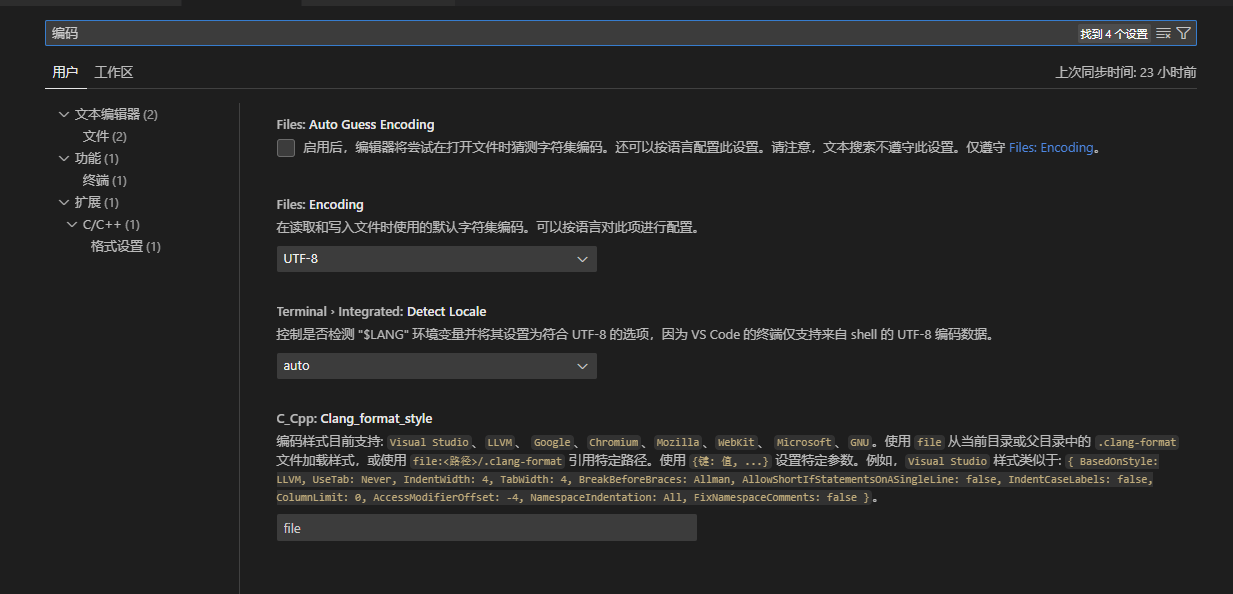Follow the Files: Encoding link
Viewport: 1233px width, 594px height.
(1051, 147)
